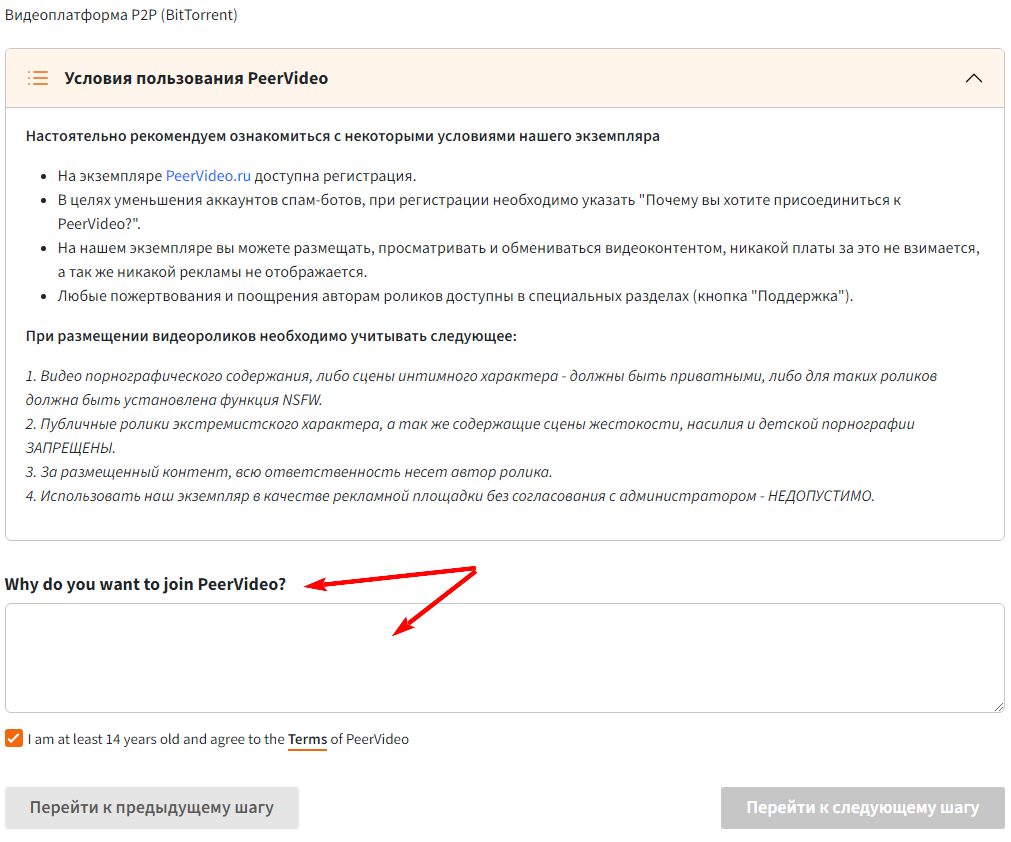Click the При размещении видеороликов heading

270,336
